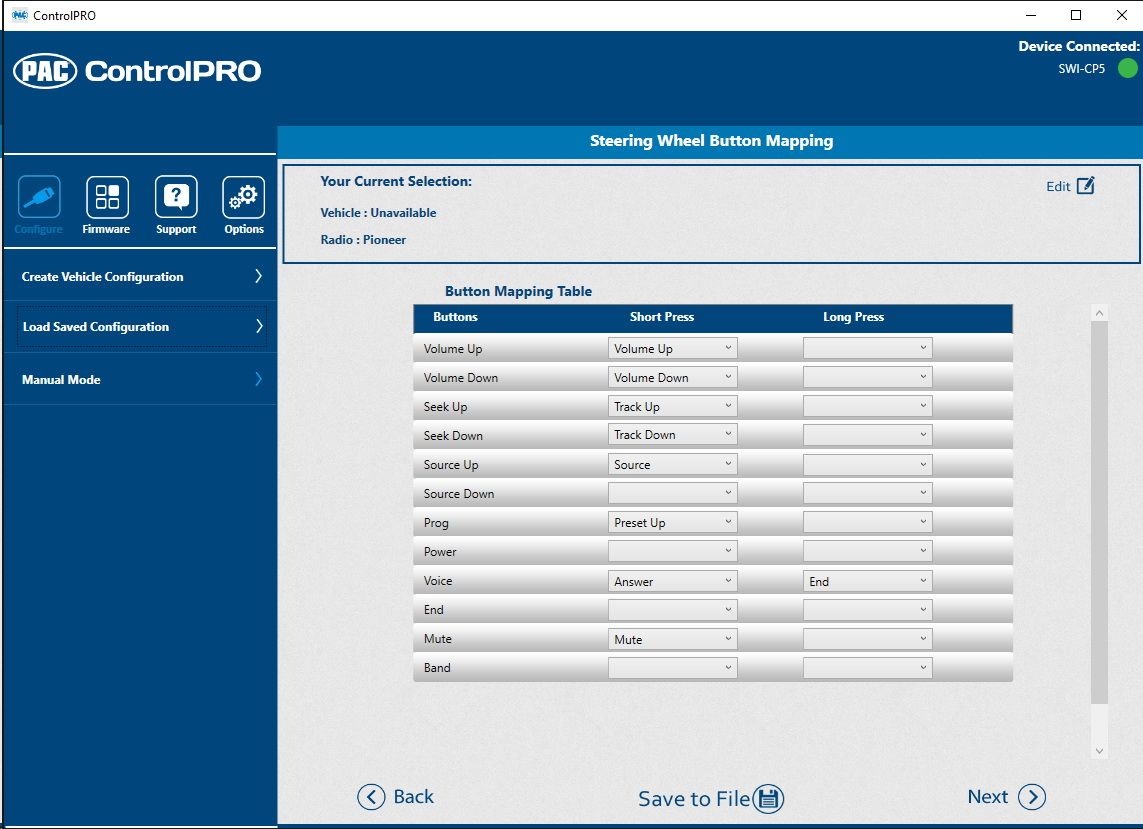Click the Back button label
1143x829 pixels.
coord(413,797)
